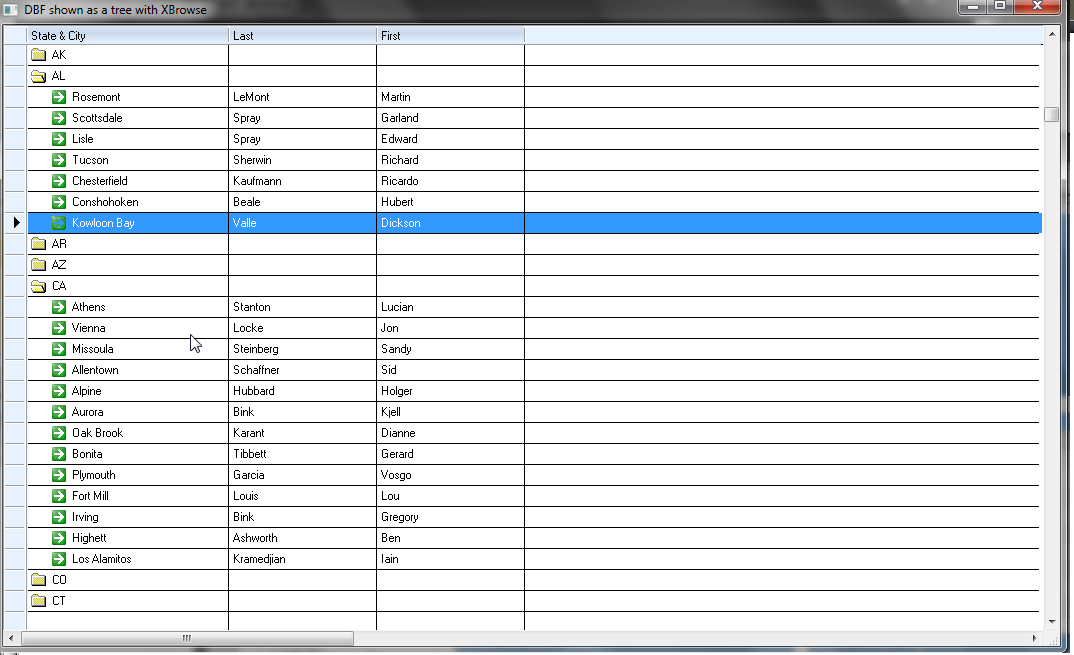Select the First name cell 'Dianne'
This screenshot has width=1074, height=655.
pos(451,433)
